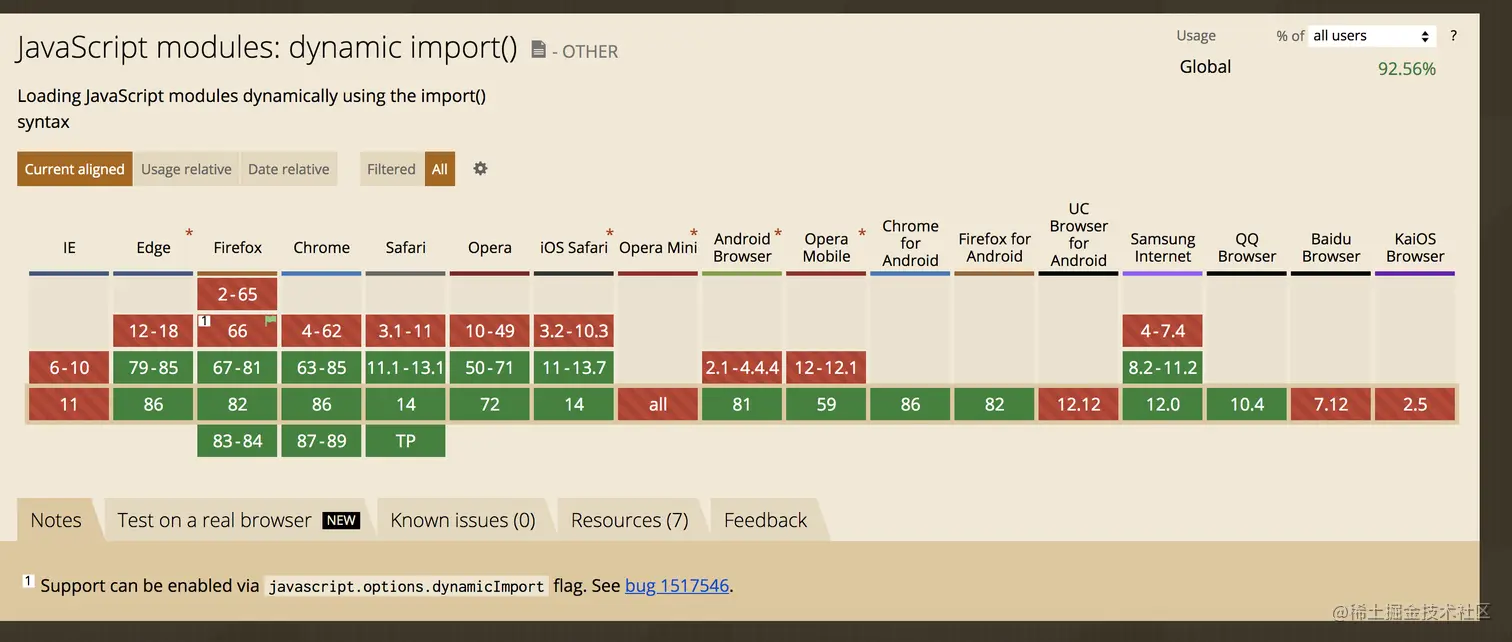The width and height of the screenshot is (1512, 642).
Task: Click the KaiOS Browser 2.5 cell
Action: click(x=1415, y=404)
